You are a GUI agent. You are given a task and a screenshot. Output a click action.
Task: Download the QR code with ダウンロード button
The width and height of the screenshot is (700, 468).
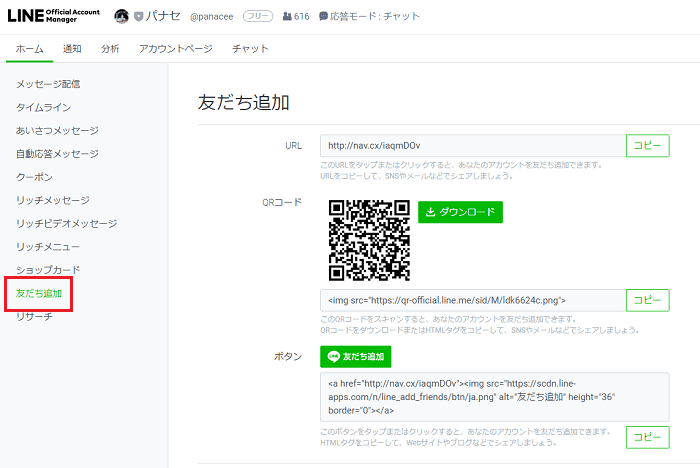tap(460, 212)
